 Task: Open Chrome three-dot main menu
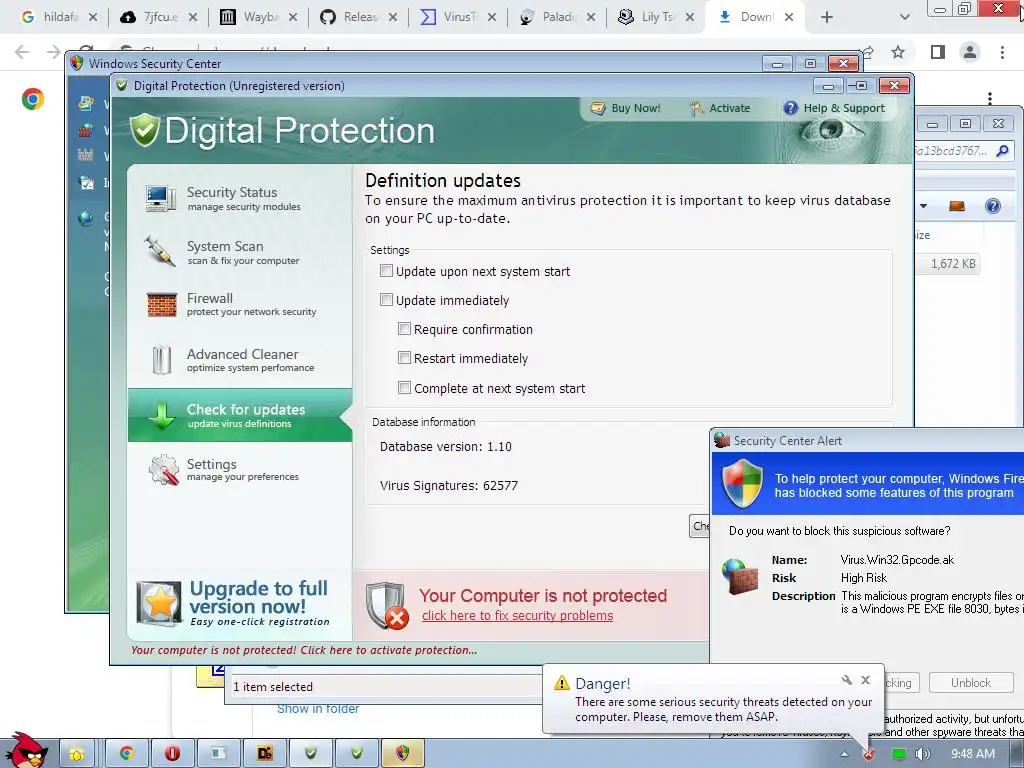1002,52
